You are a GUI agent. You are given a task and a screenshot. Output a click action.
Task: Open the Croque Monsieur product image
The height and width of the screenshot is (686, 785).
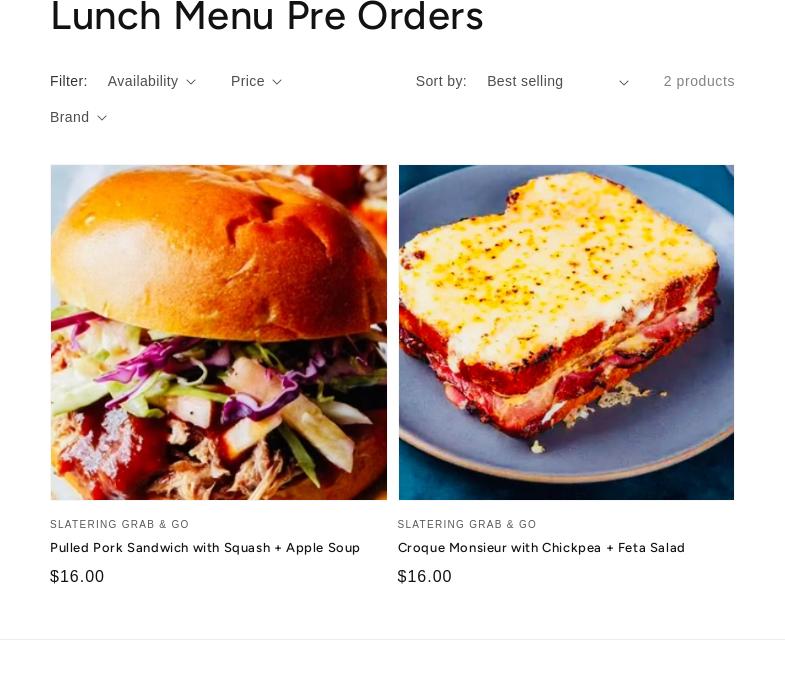coord(566,332)
